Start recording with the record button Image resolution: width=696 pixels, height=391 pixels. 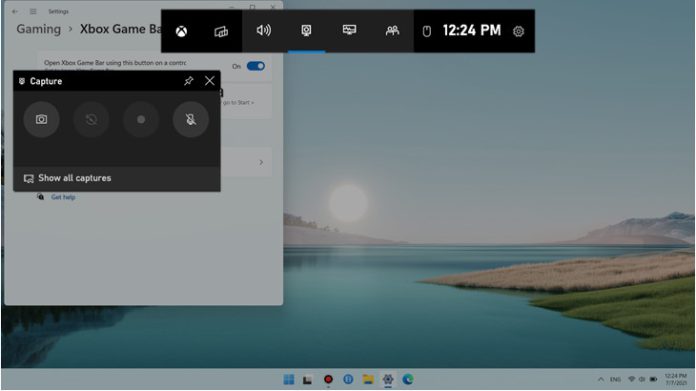(x=141, y=119)
